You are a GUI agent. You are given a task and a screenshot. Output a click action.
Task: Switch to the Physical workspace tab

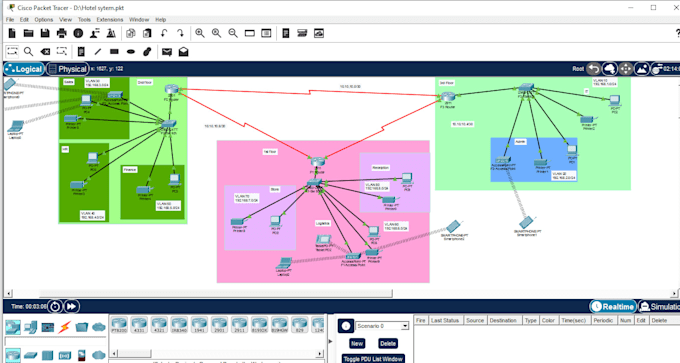click(x=68, y=69)
